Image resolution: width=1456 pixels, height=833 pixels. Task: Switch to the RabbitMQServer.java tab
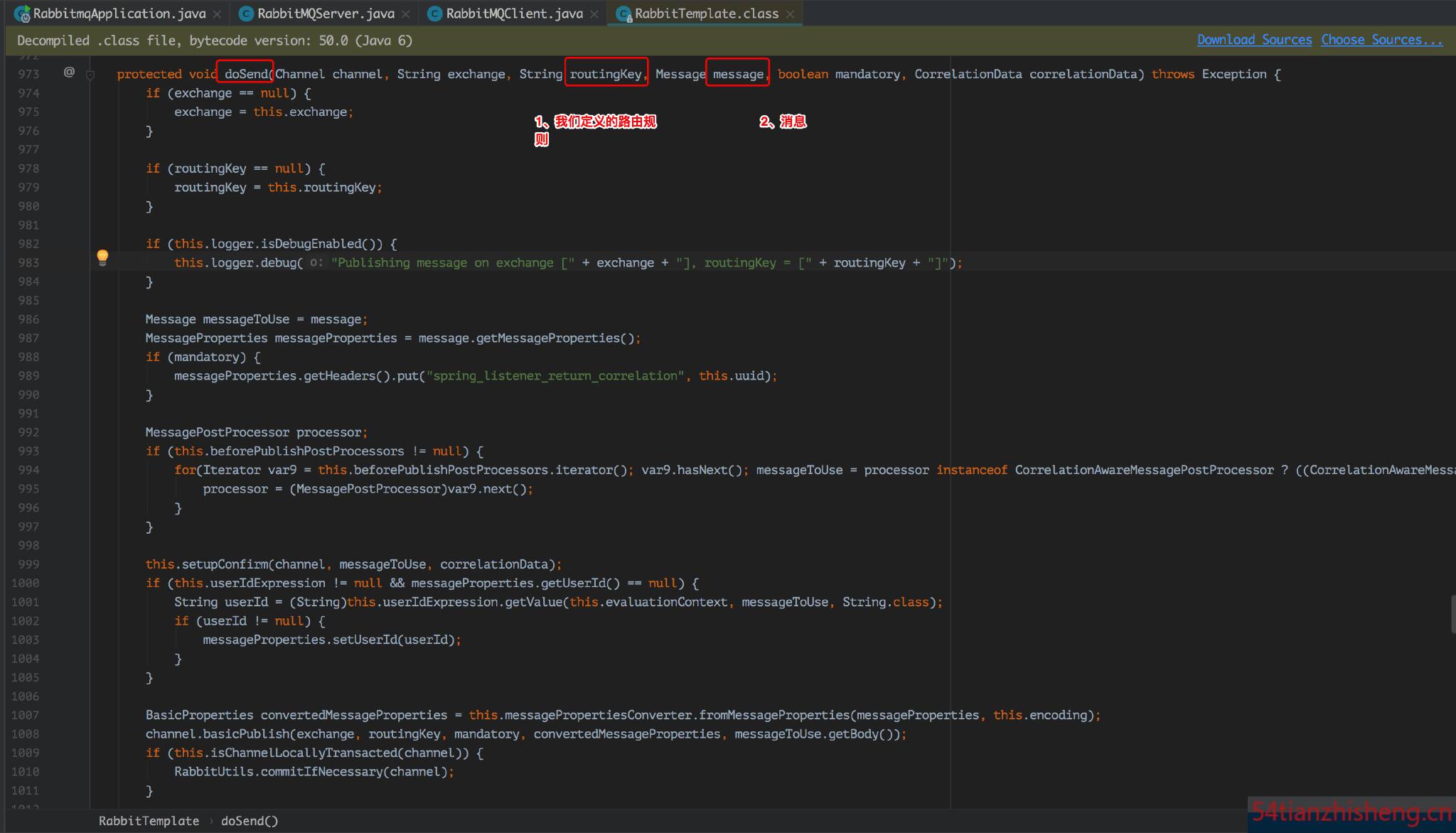[326, 14]
